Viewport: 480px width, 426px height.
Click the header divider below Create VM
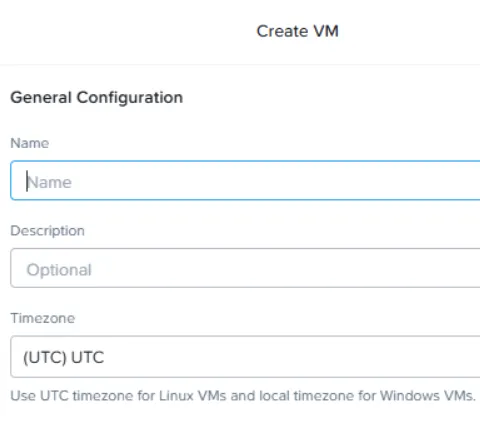240,65
